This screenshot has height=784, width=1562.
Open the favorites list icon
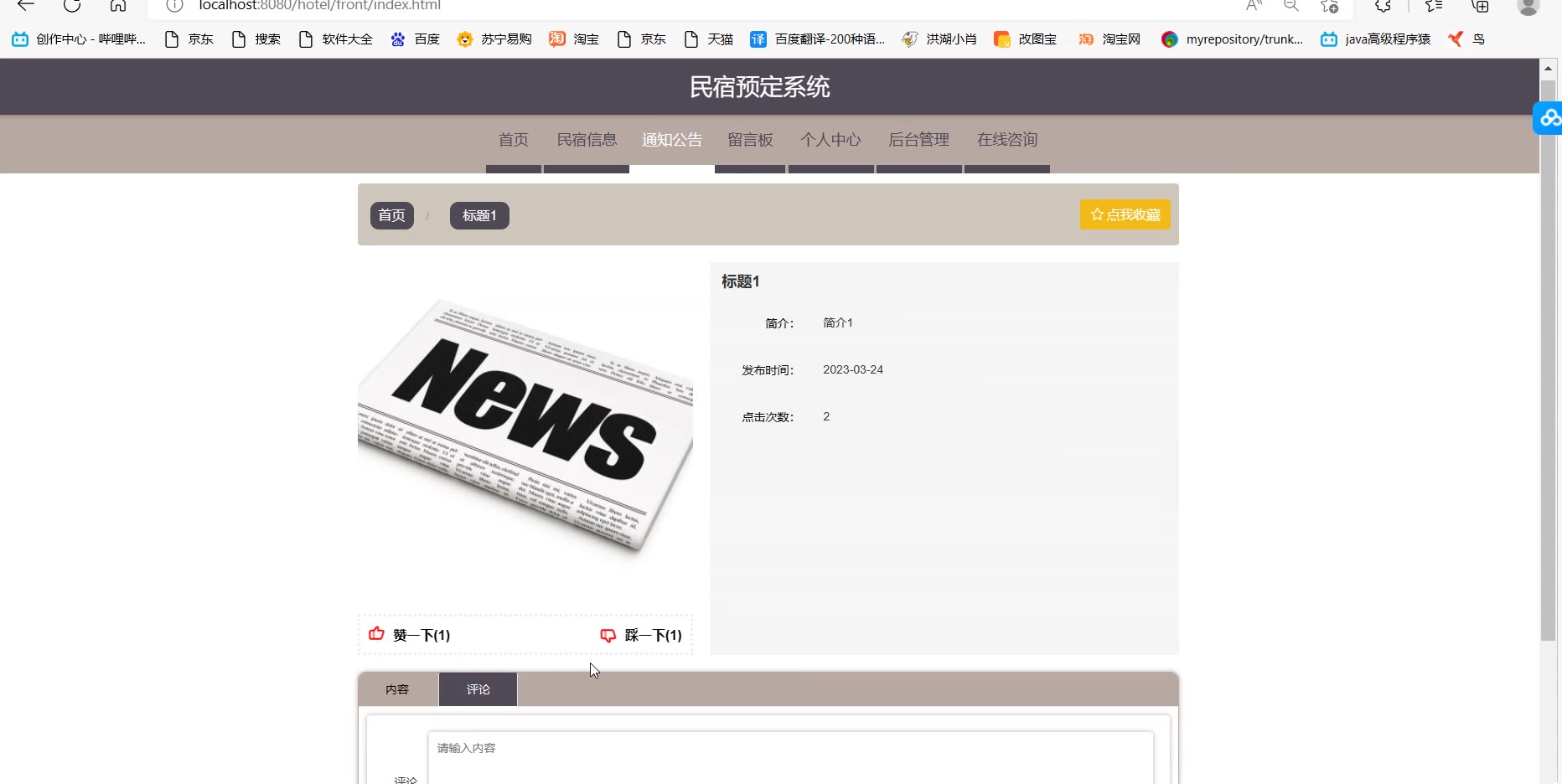[1434, 6]
